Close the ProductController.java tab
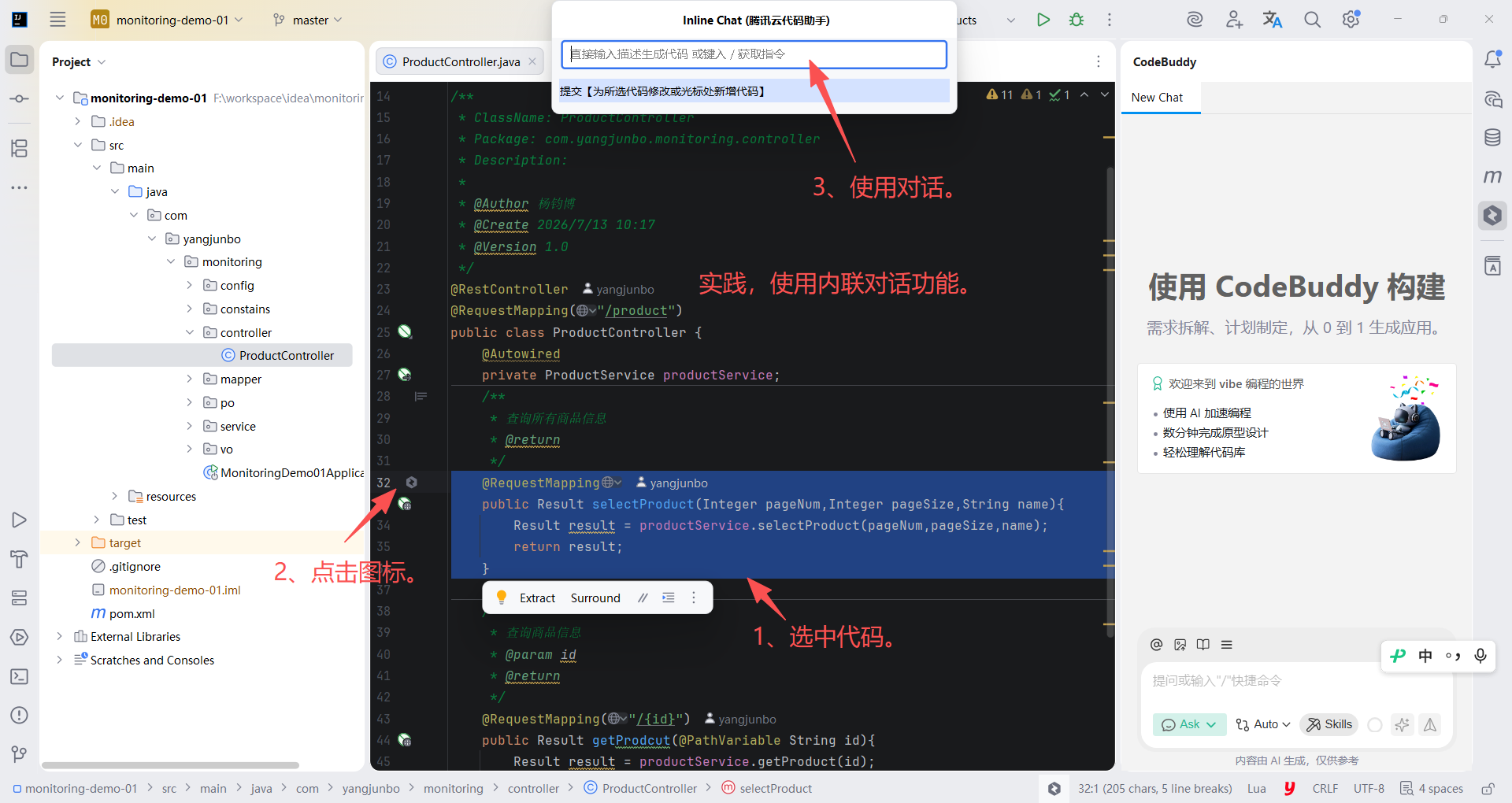The image size is (1512, 803). 532,61
